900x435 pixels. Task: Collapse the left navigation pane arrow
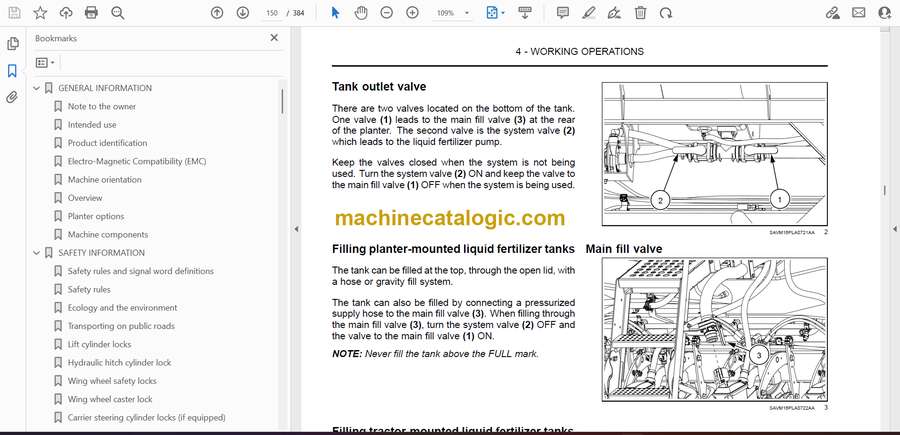point(296,229)
